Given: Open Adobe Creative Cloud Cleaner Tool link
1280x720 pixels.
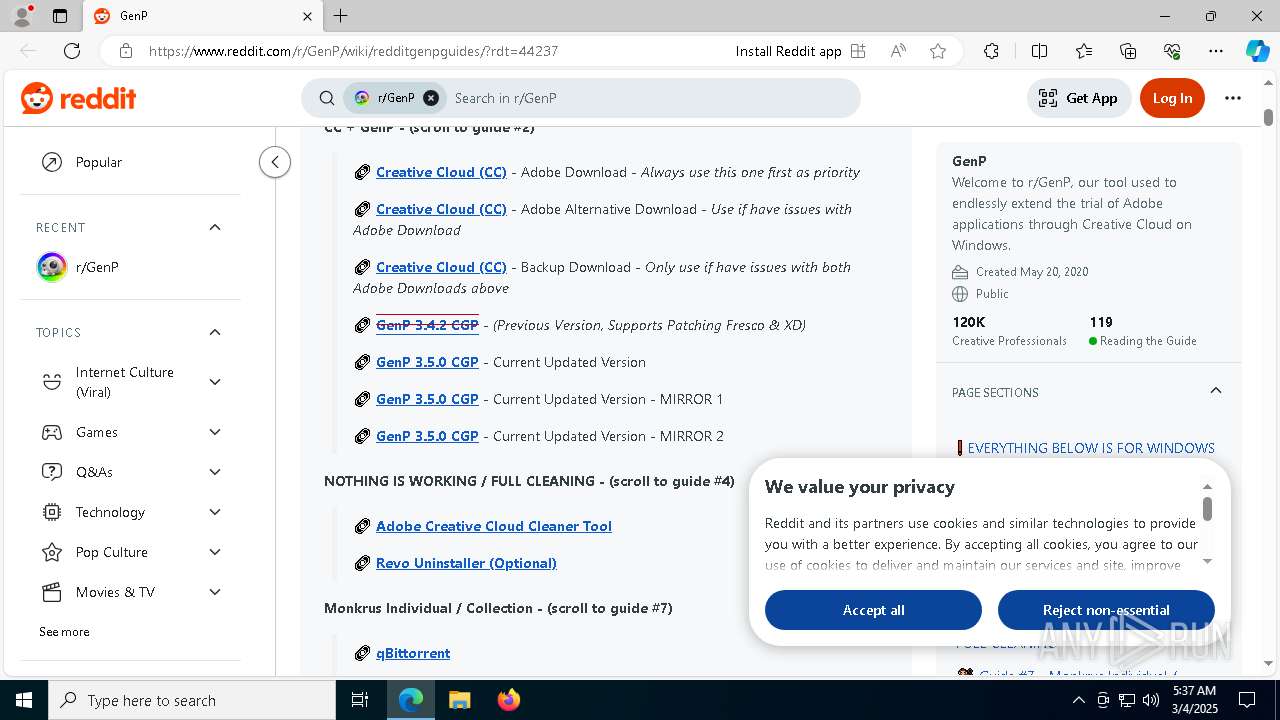Looking at the screenshot, I should 494,526.
